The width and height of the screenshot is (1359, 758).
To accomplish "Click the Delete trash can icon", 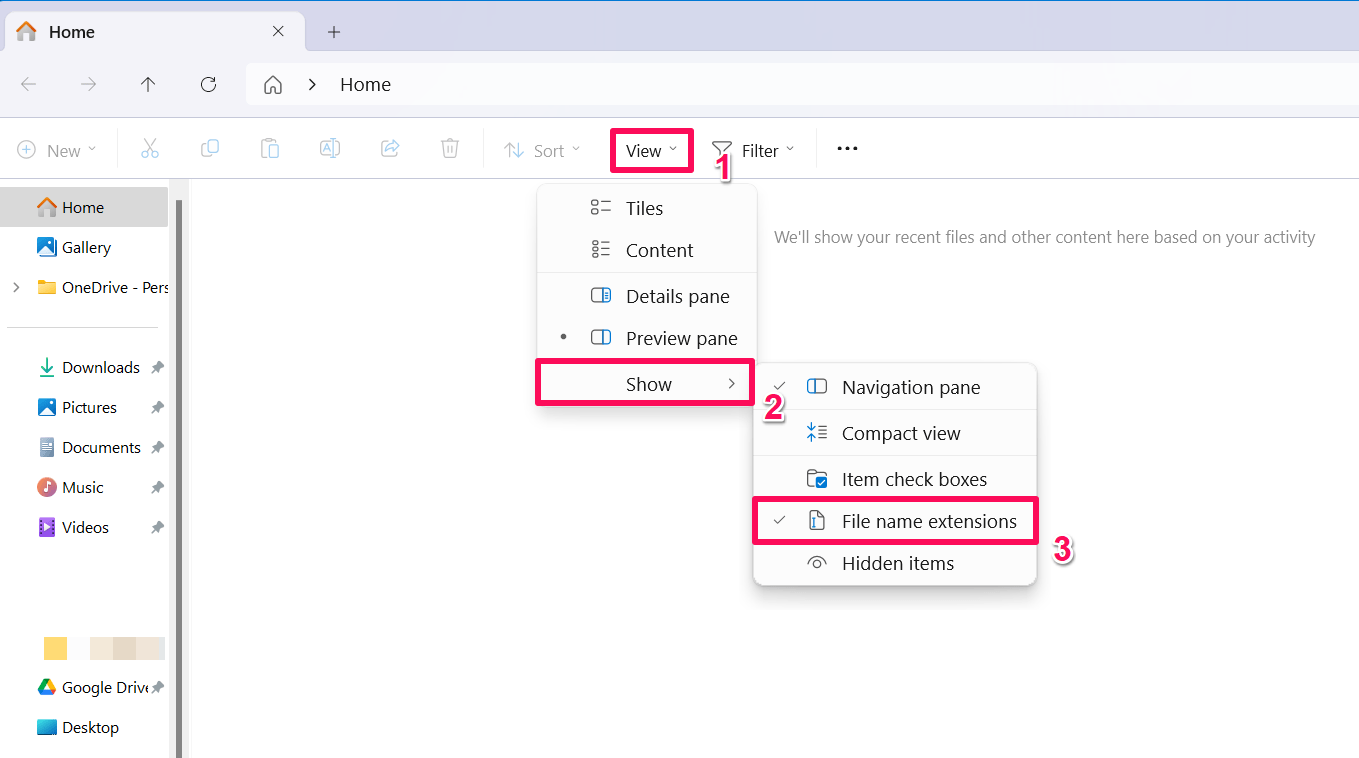I will (450, 149).
